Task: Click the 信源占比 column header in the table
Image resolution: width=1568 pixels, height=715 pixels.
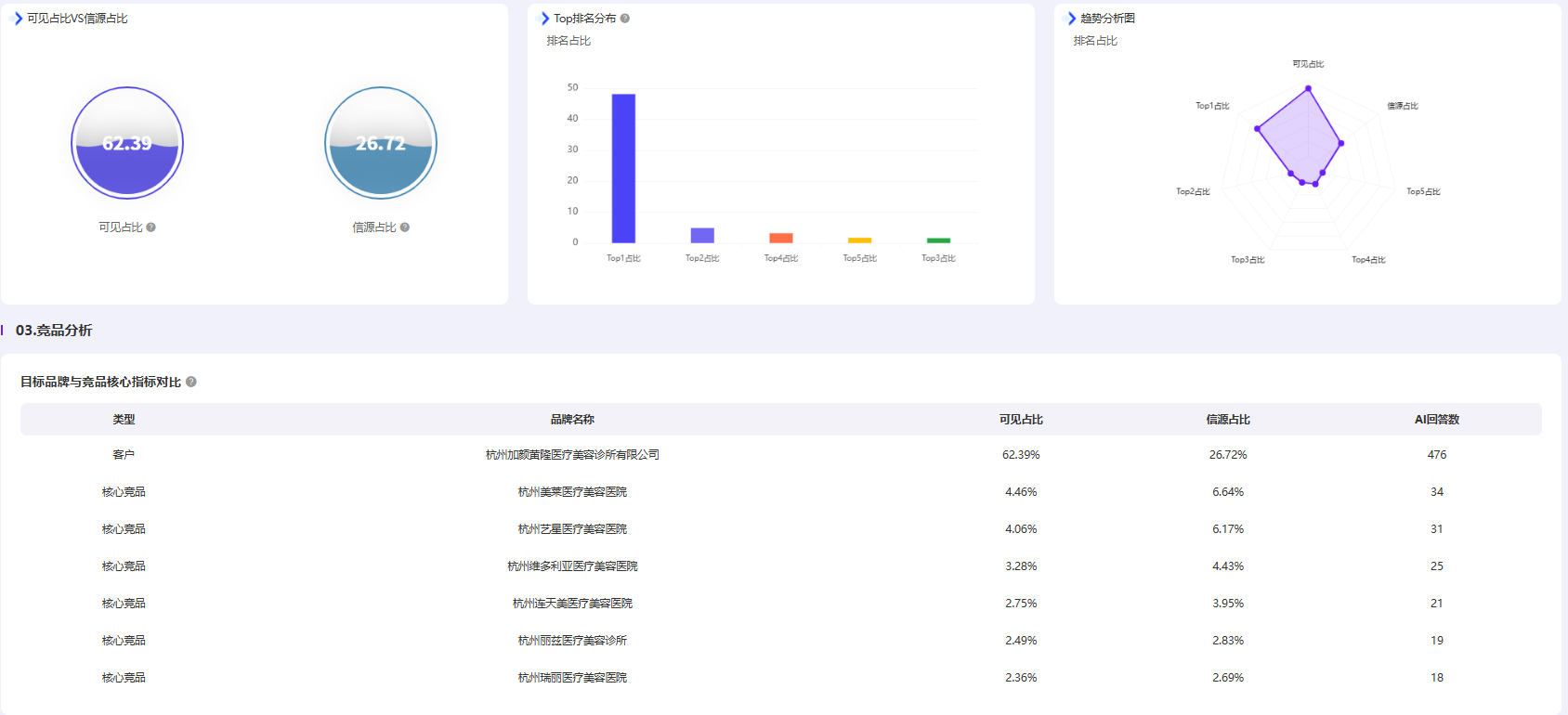Action: (1228, 420)
